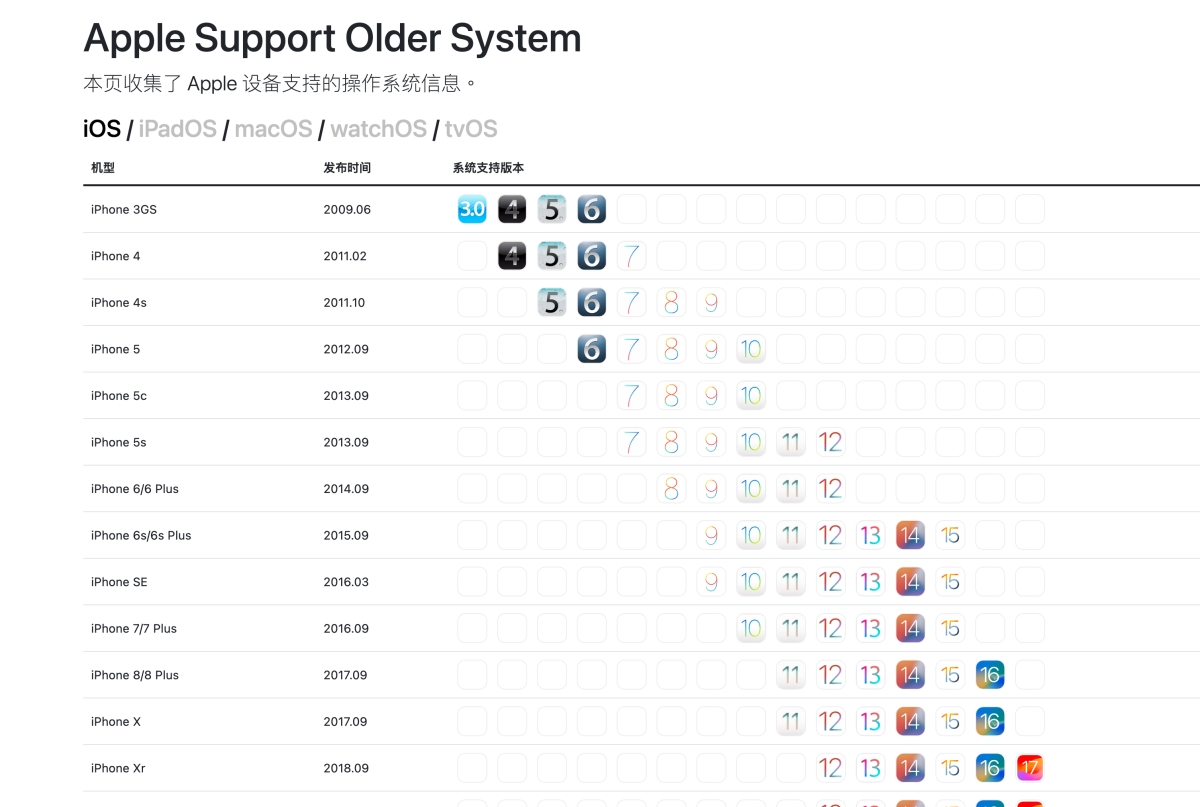Select the active iOS tab
The height and width of the screenshot is (807, 1200).
[x=101, y=129]
